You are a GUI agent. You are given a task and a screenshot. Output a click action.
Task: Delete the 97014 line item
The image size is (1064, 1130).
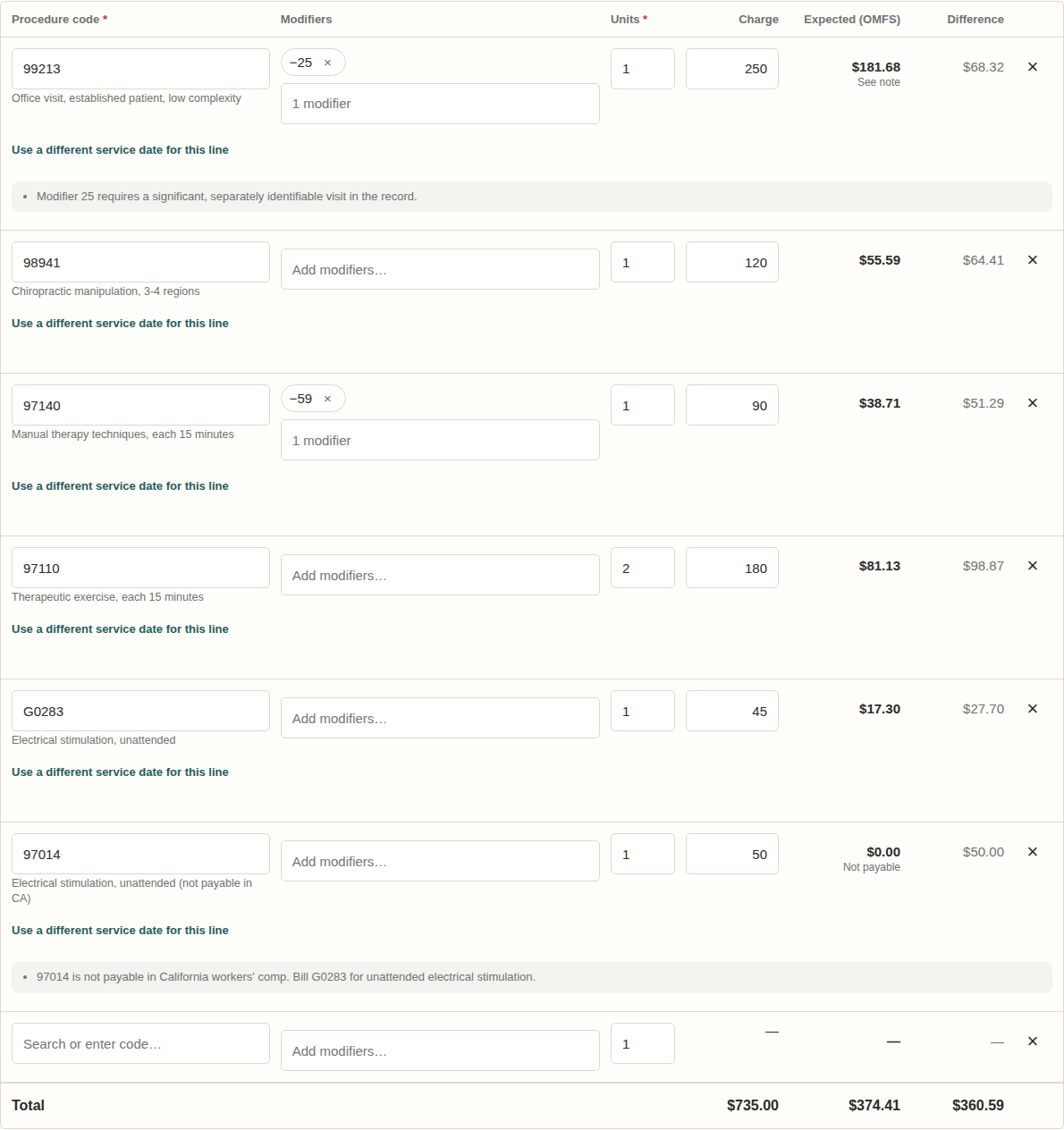[x=1033, y=852]
